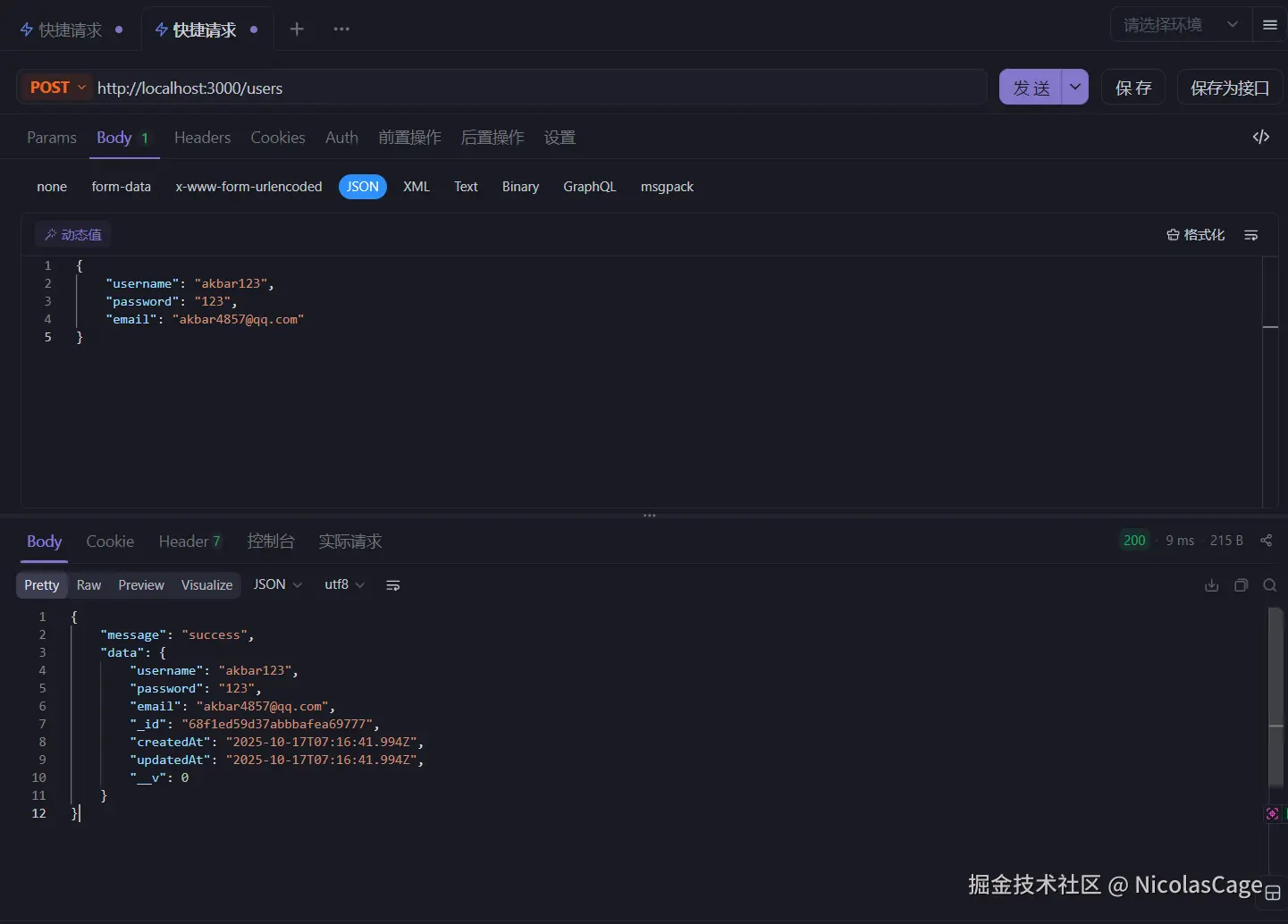Open the tab overflow three-dot menu

341,29
